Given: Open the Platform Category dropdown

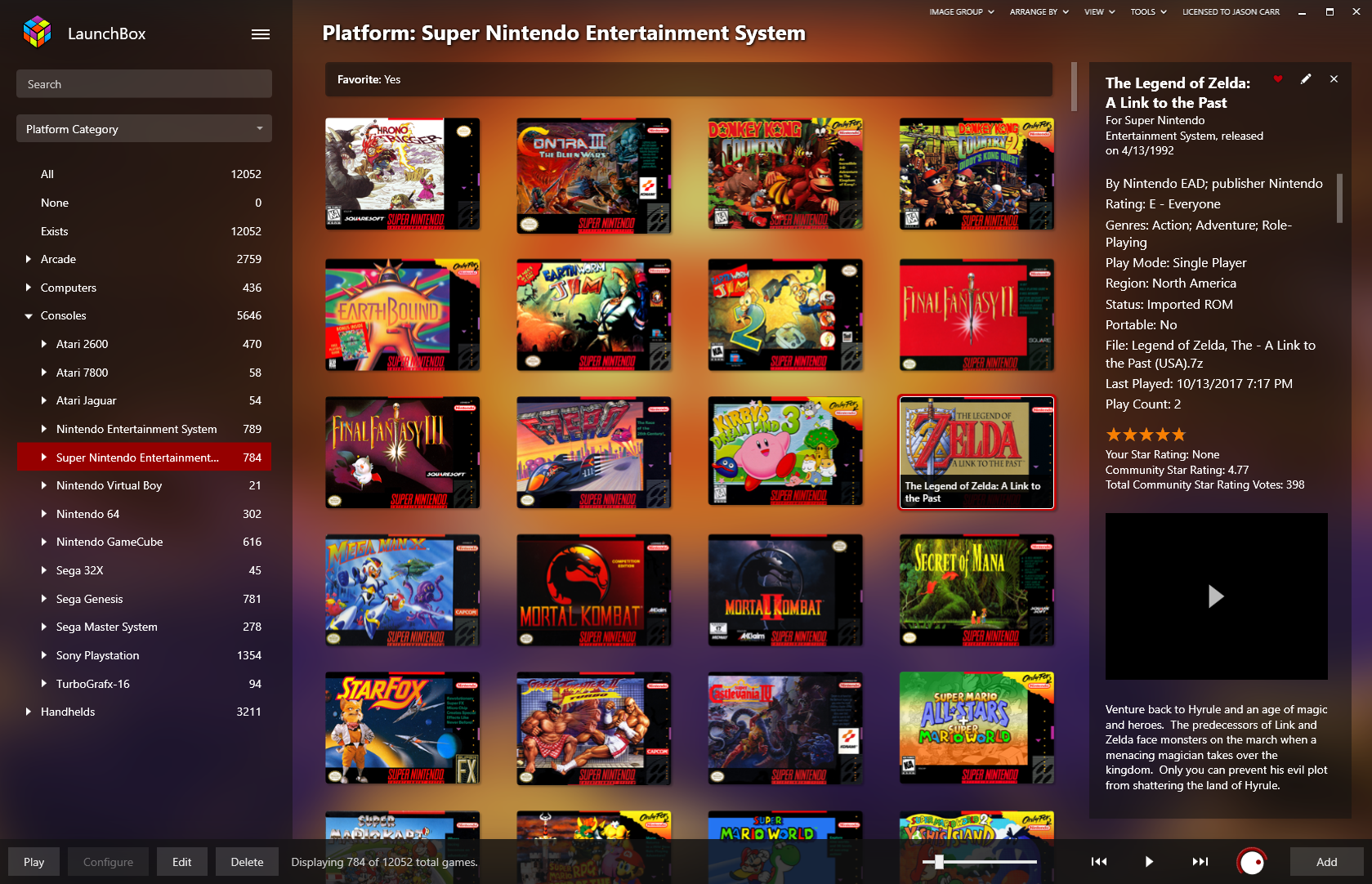Looking at the screenshot, I should click(x=144, y=128).
